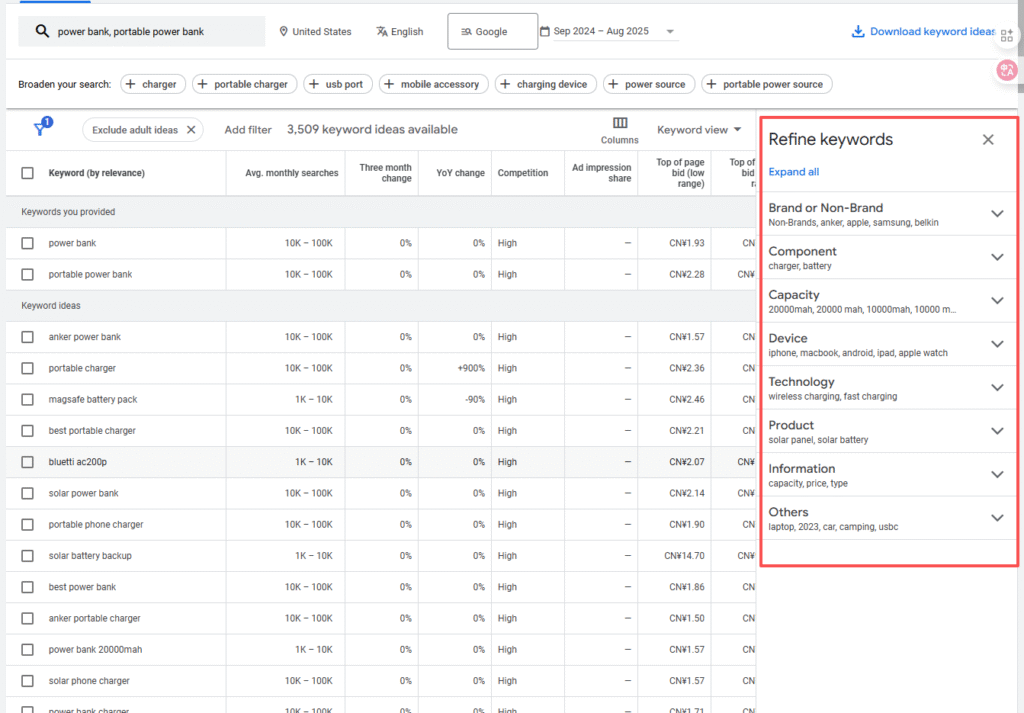Remove the Exclude adult ideas filter

pyautogui.click(x=191, y=130)
